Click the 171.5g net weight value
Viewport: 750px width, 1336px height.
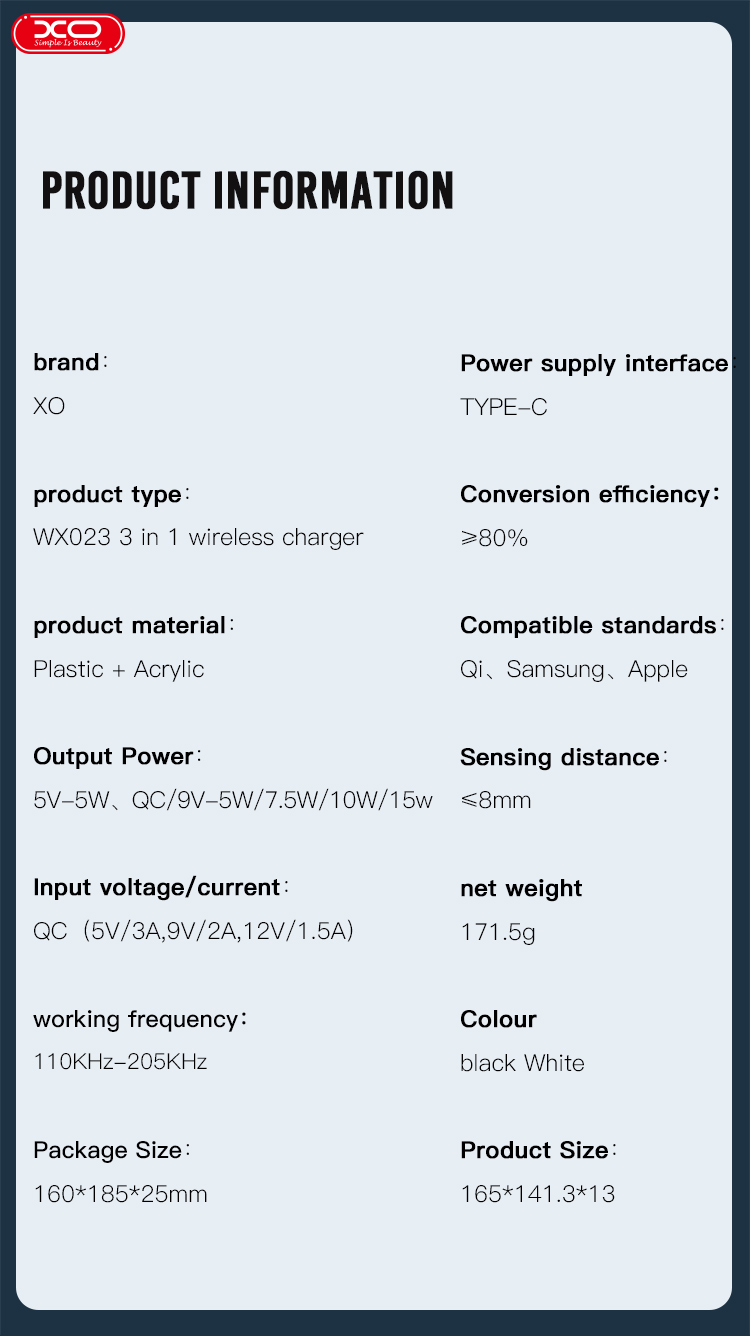[498, 932]
